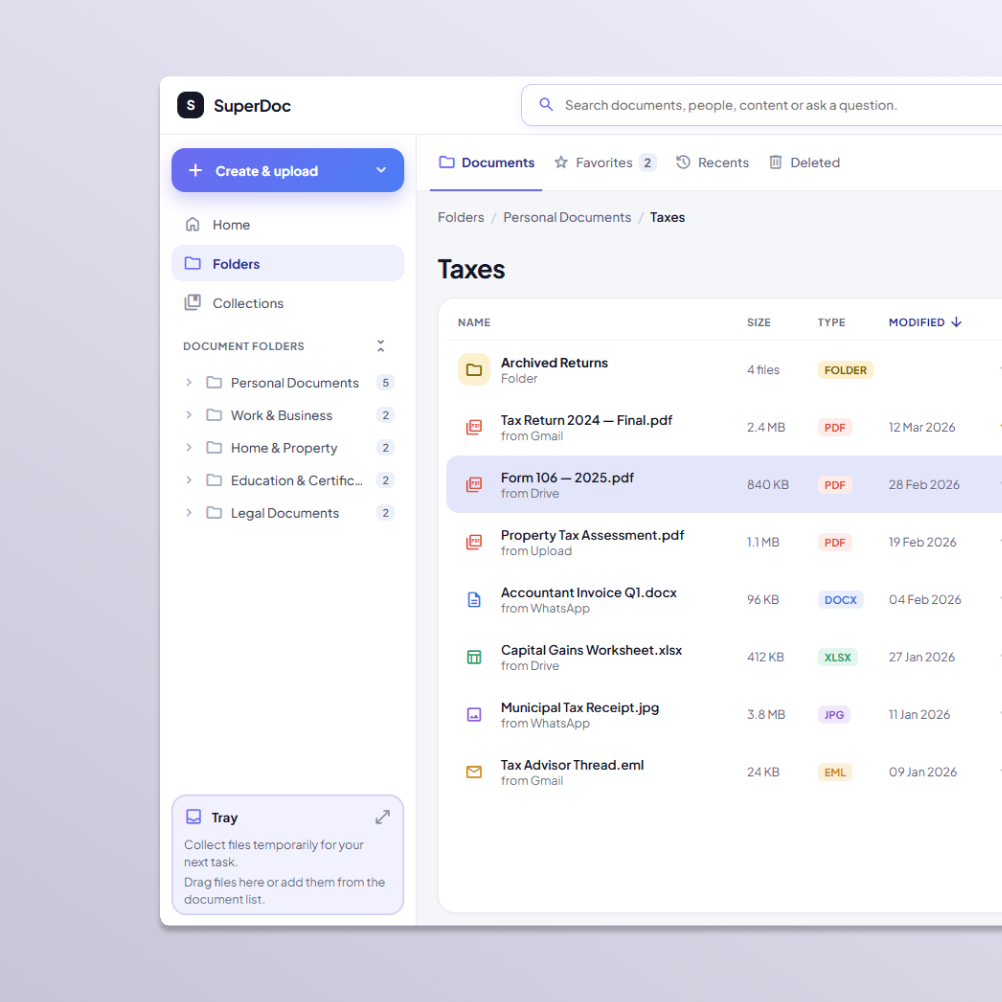
Task: Open Collections in the sidebar
Action: pyautogui.click(x=288, y=303)
